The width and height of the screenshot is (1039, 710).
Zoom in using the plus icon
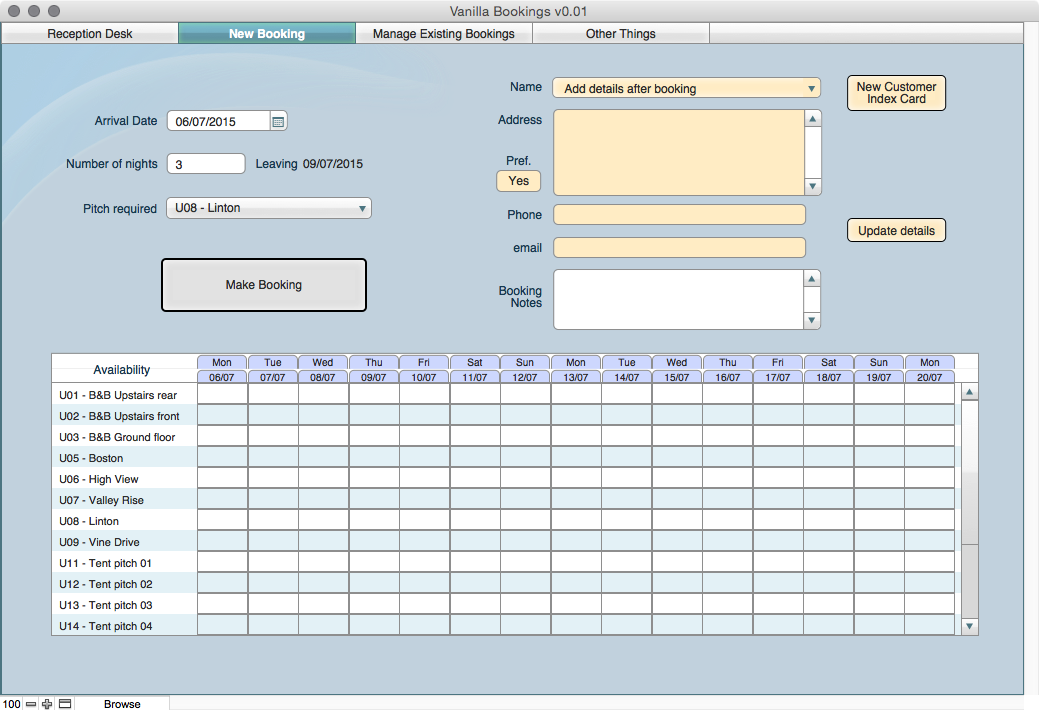pyautogui.click(x=47, y=704)
